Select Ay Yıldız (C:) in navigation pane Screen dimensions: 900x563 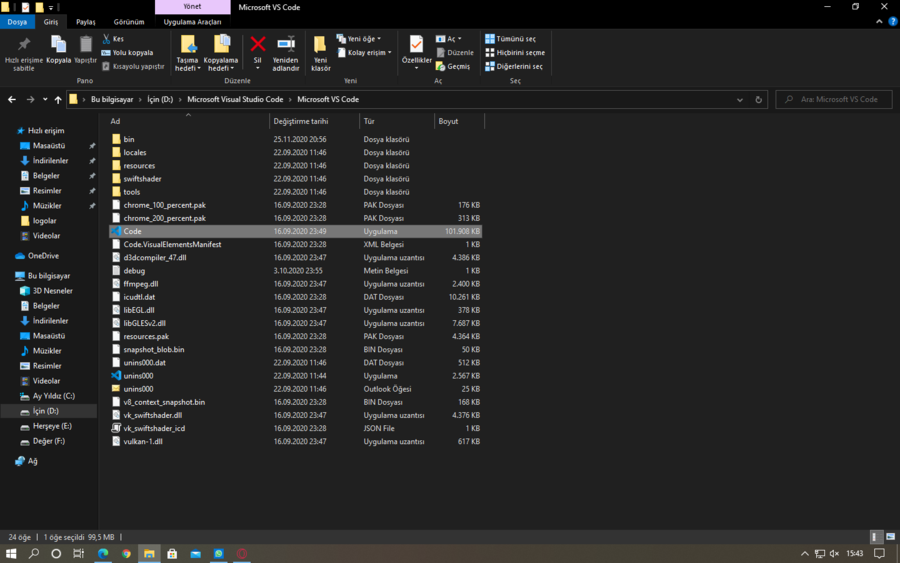click(x=53, y=396)
